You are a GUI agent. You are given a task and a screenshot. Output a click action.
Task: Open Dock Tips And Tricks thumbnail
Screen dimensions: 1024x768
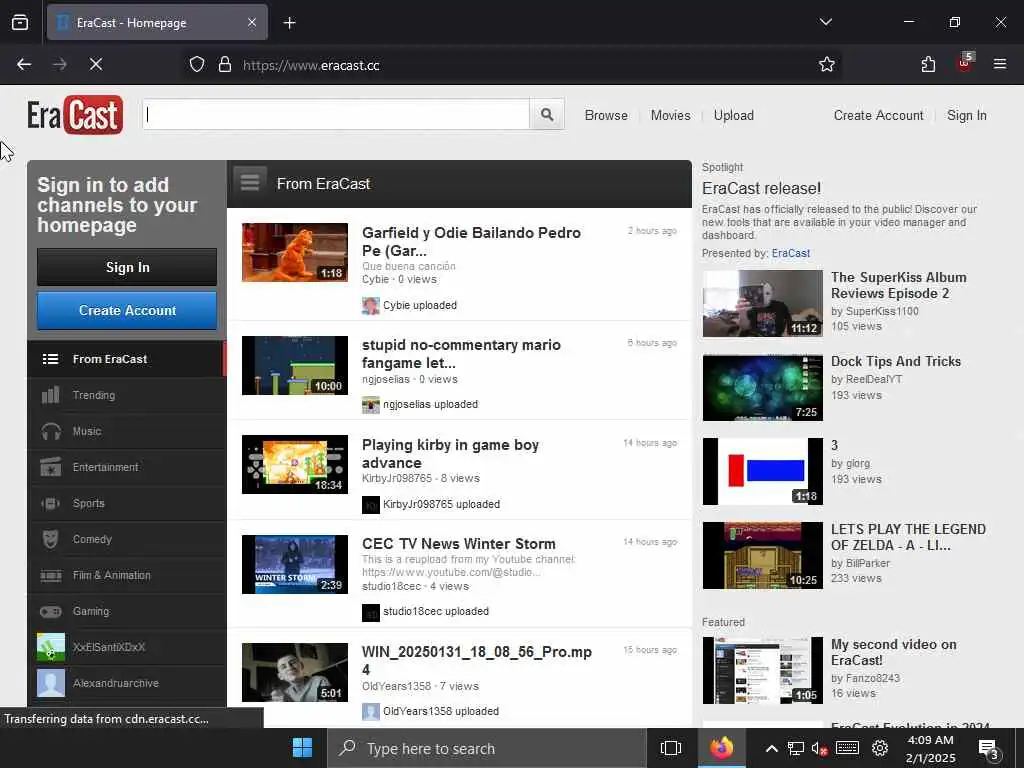coord(763,388)
